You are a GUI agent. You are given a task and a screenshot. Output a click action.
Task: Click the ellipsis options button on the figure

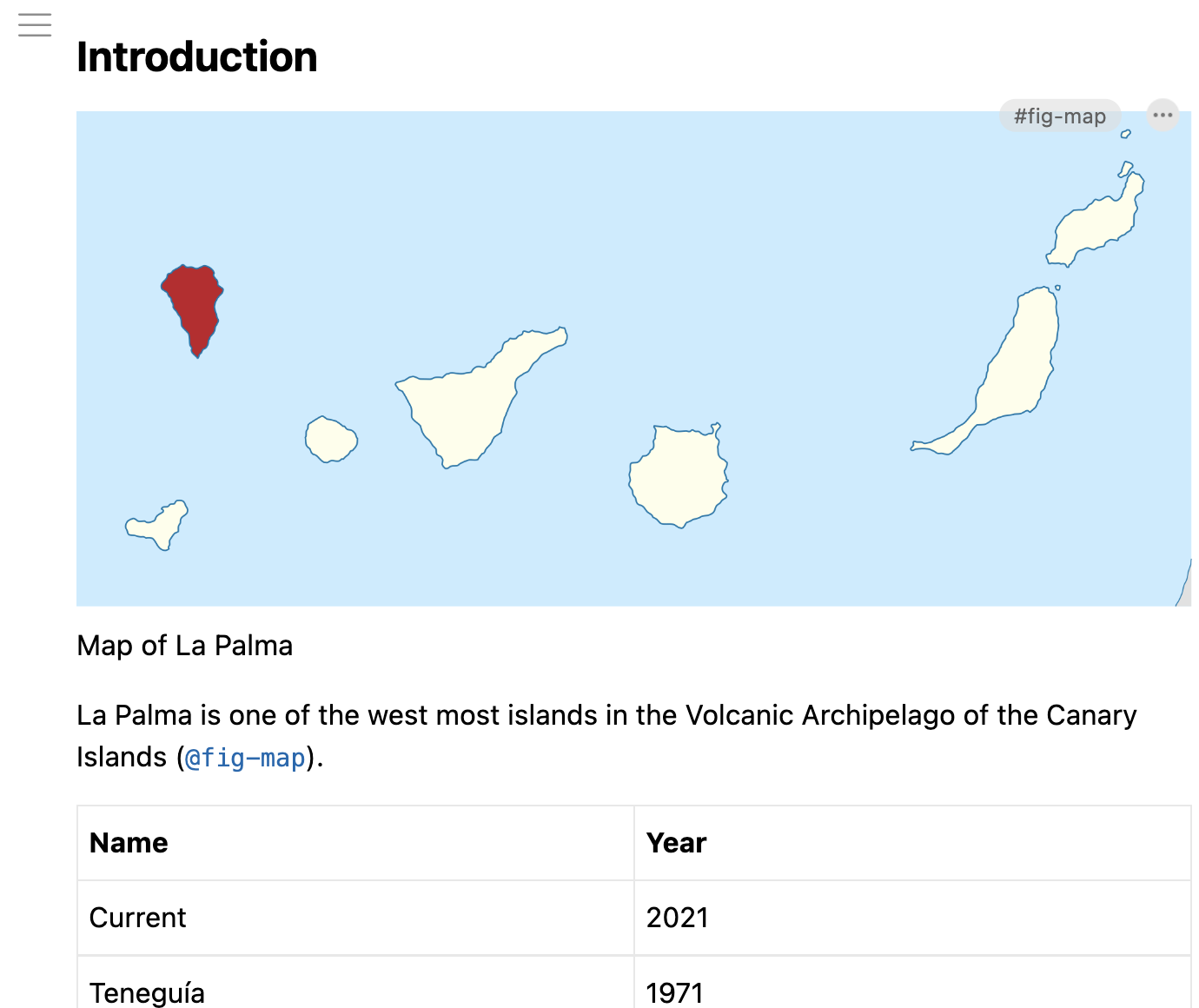(x=1163, y=115)
